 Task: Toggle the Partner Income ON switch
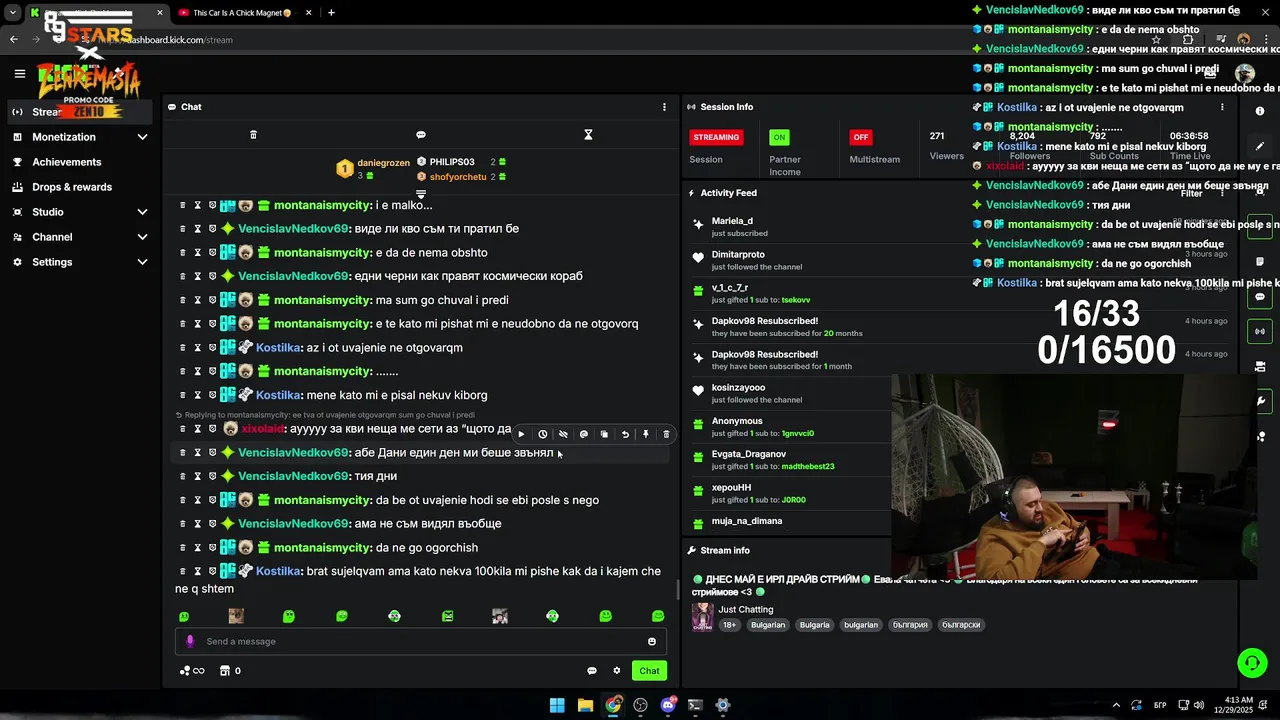point(779,137)
